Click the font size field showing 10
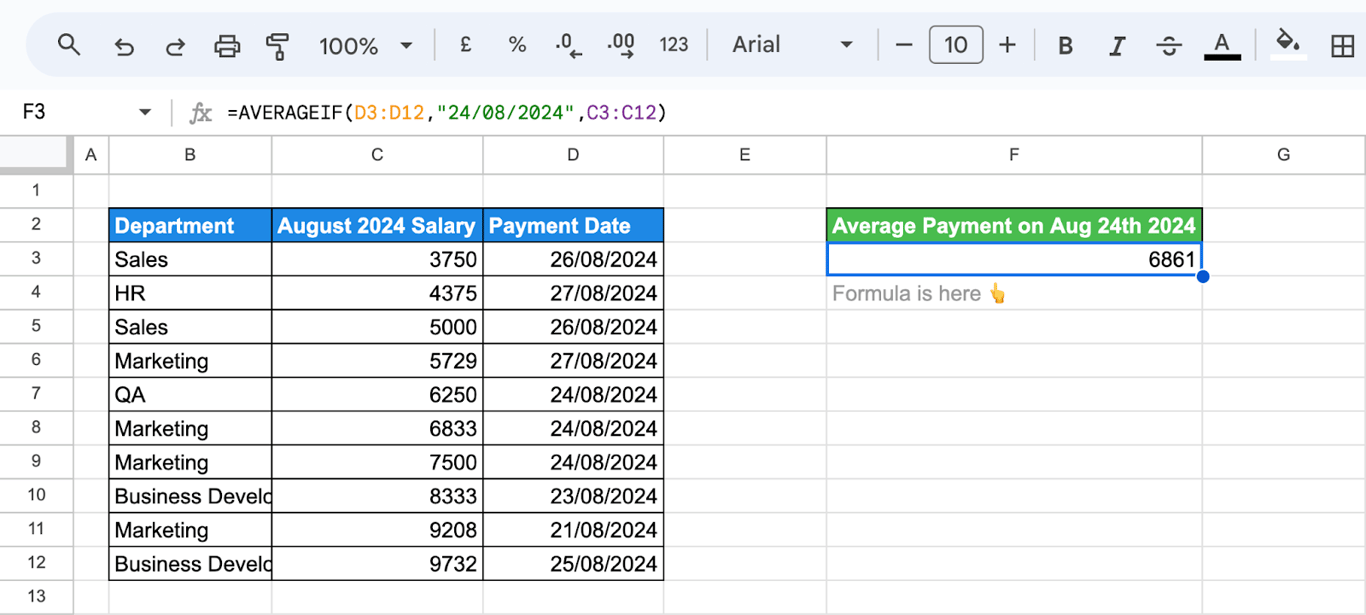 (x=955, y=45)
